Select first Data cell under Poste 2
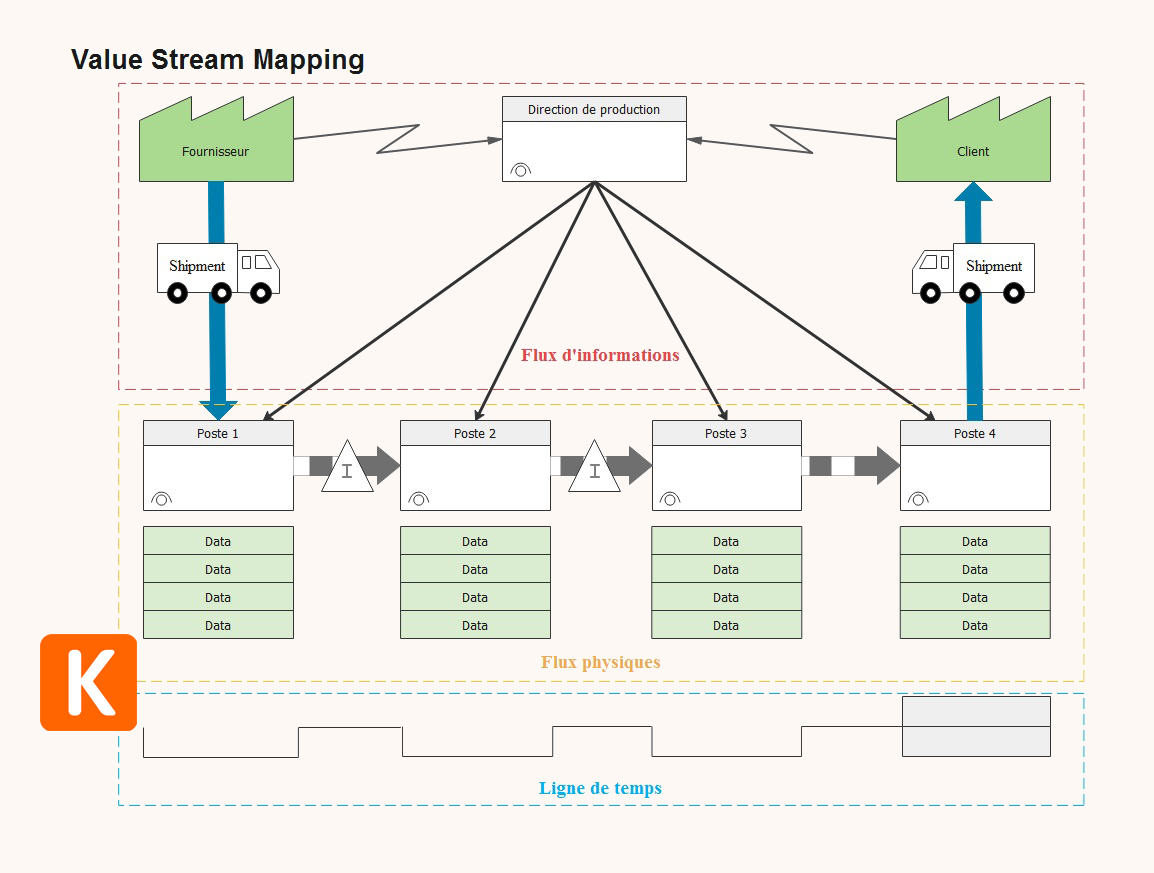Image resolution: width=1154 pixels, height=873 pixels. [x=475, y=540]
